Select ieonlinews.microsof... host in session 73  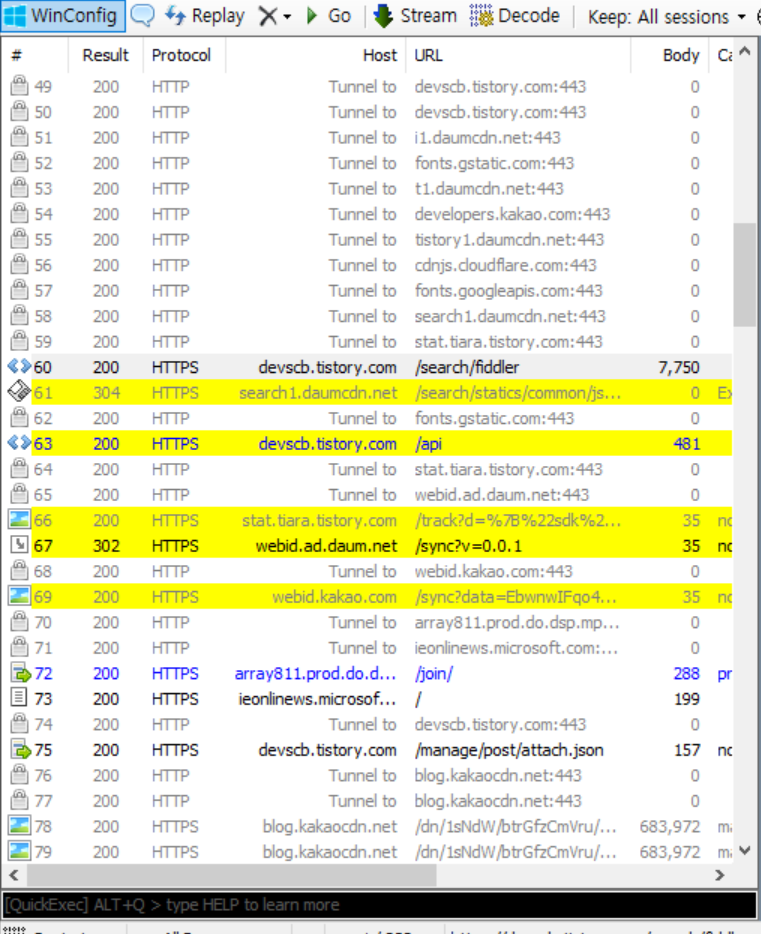[317, 699]
